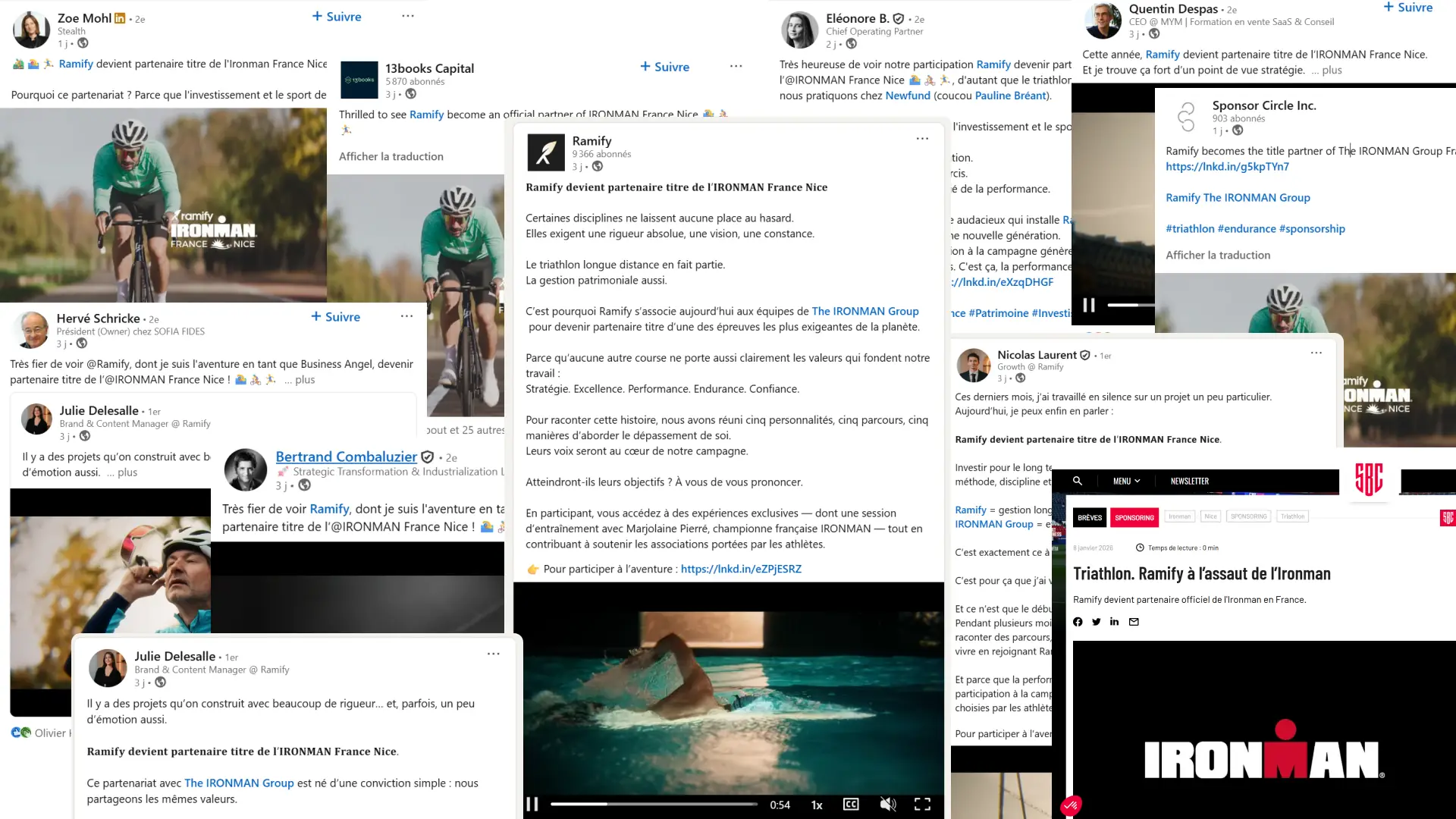Open the NEWSLETTER section
Image resolution: width=1456 pixels, height=819 pixels.
click(x=1189, y=481)
